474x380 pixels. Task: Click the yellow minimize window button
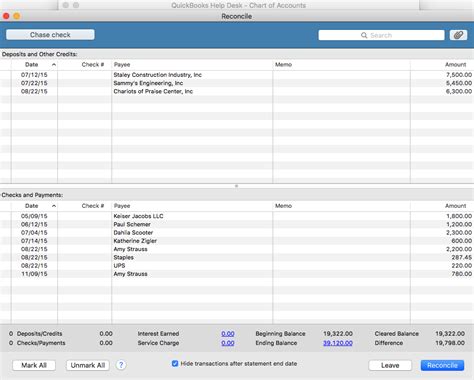[x=17, y=16]
